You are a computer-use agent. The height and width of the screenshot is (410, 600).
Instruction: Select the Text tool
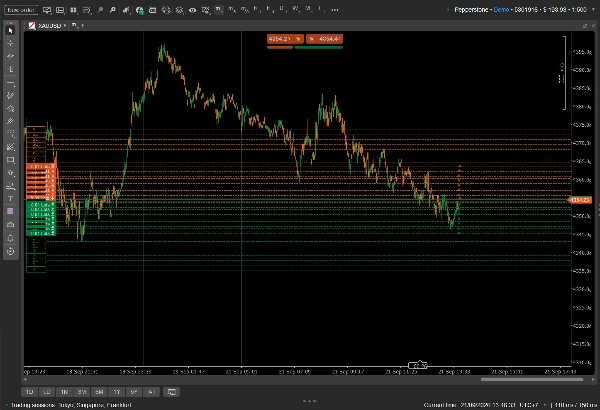coord(11,199)
